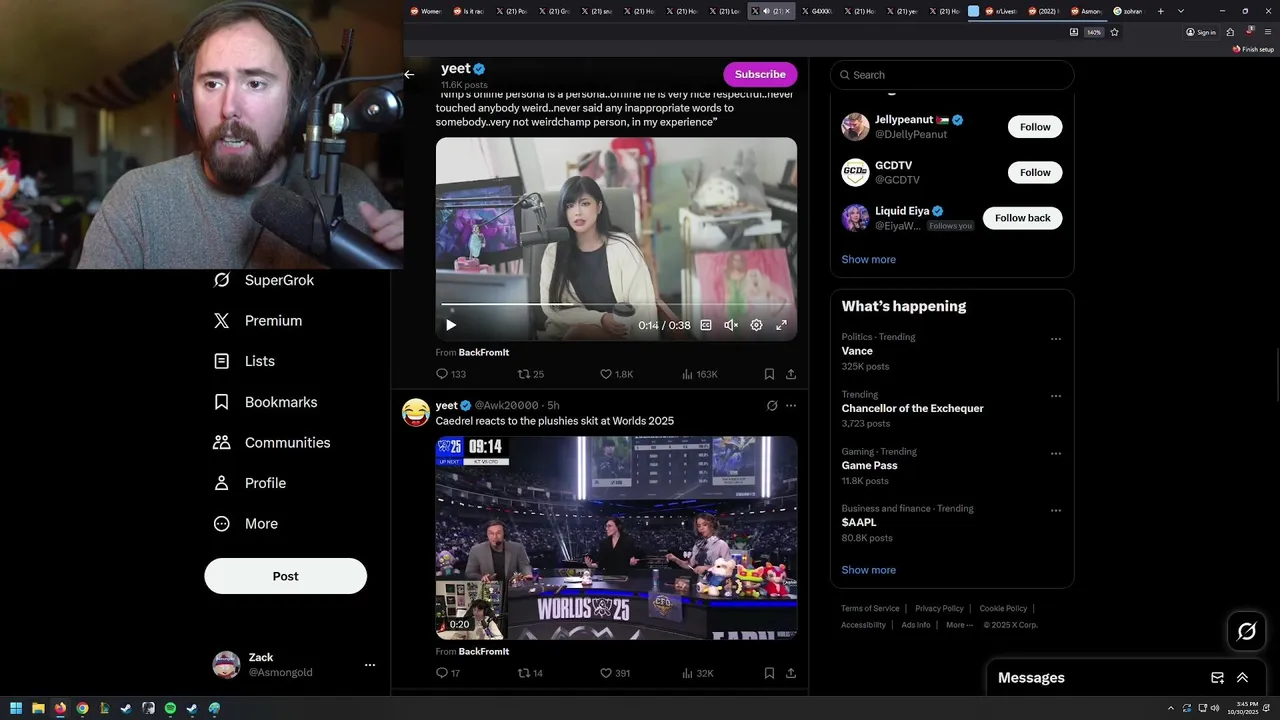Open account menu next to Zack
This screenshot has width=1280, height=720.
(370, 665)
